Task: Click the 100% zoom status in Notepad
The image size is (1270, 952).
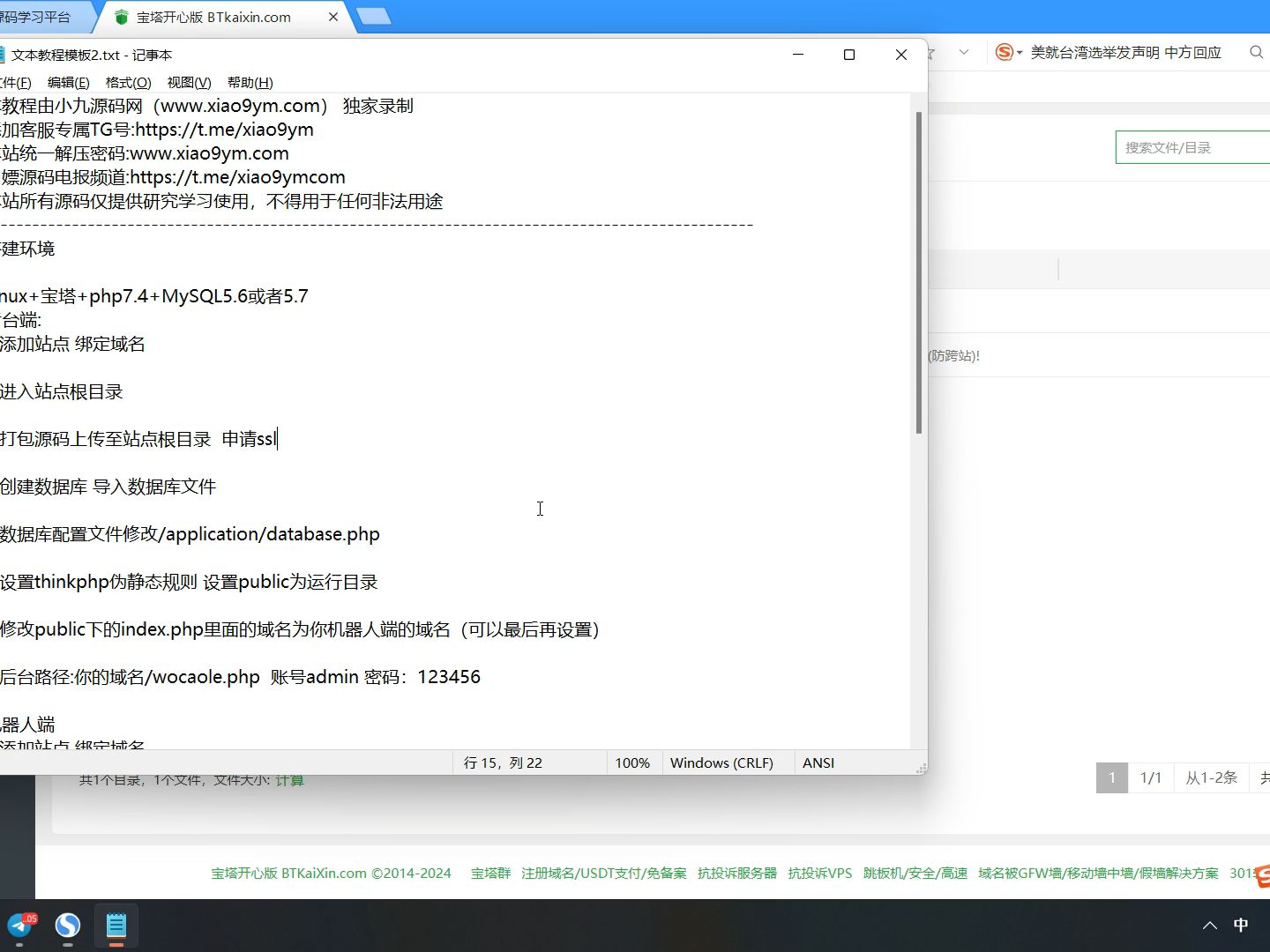Action: (x=632, y=763)
